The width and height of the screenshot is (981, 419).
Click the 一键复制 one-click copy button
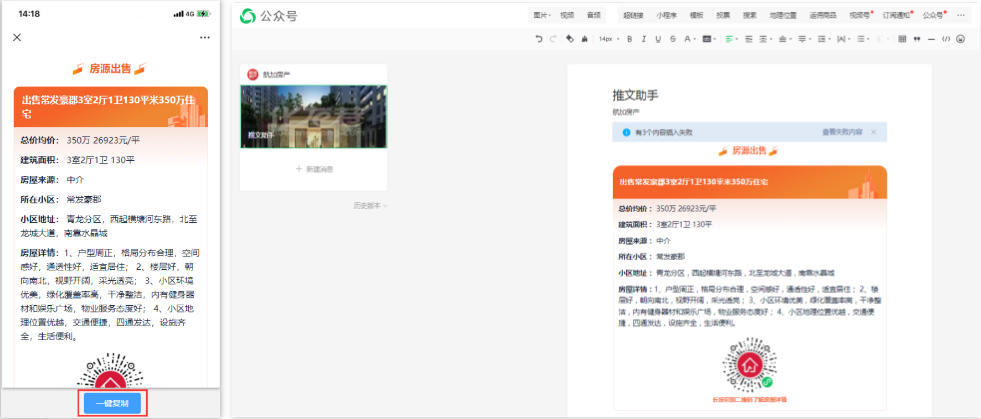coord(113,403)
